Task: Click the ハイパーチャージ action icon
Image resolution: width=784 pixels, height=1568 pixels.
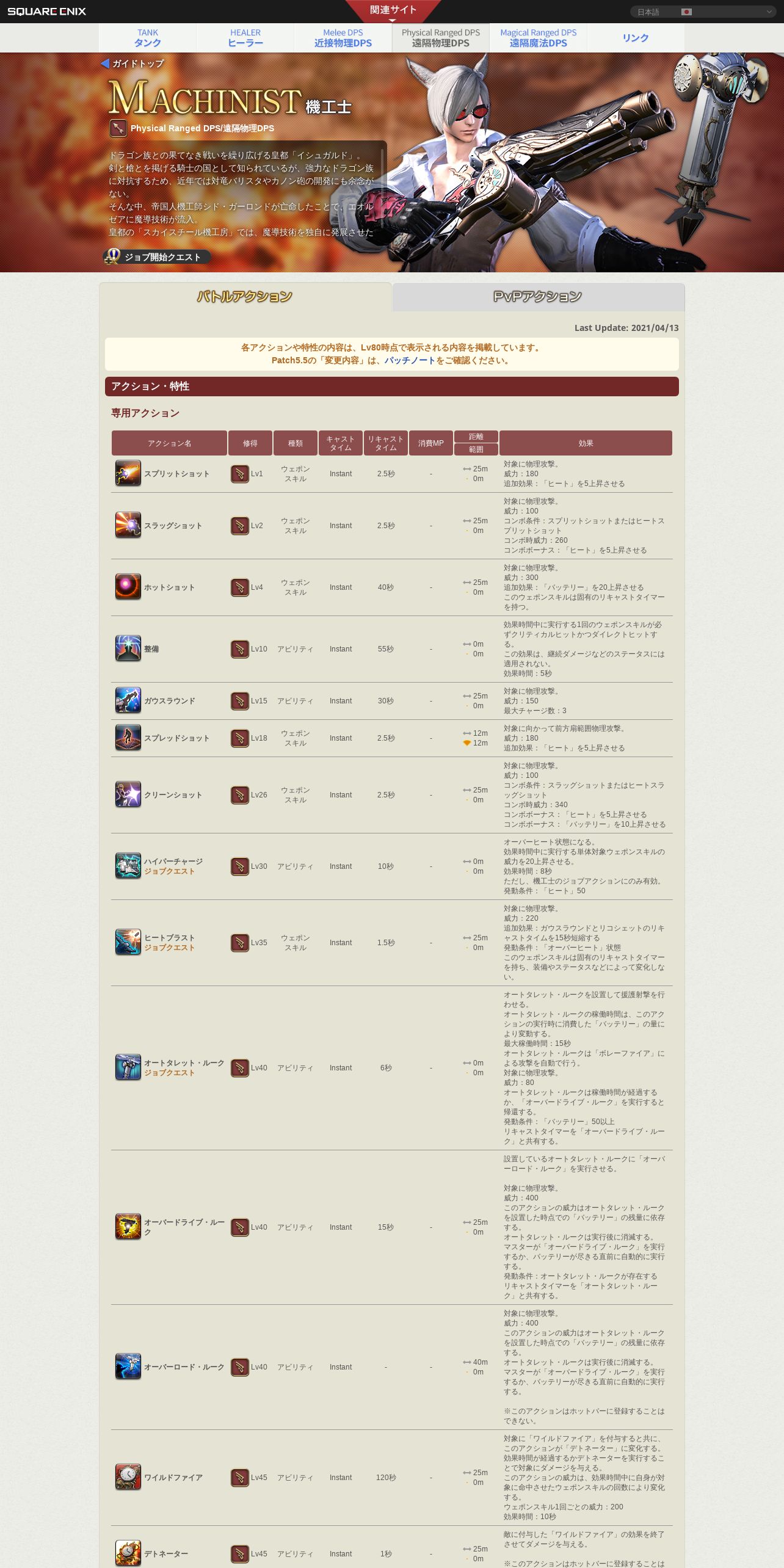Action: (x=128, y=866)
